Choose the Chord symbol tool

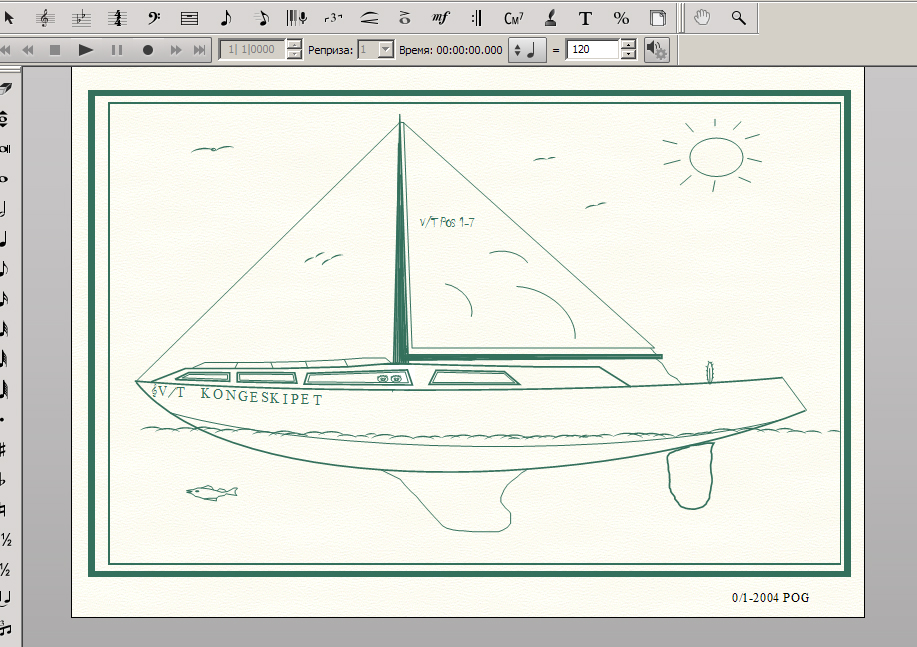tap(514, 17)
